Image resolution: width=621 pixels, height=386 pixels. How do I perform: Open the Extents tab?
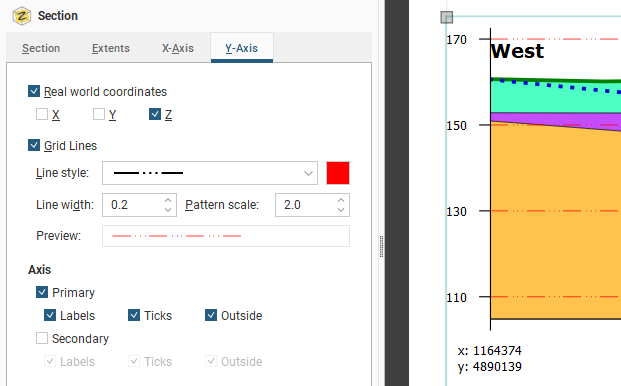[111, 48]
